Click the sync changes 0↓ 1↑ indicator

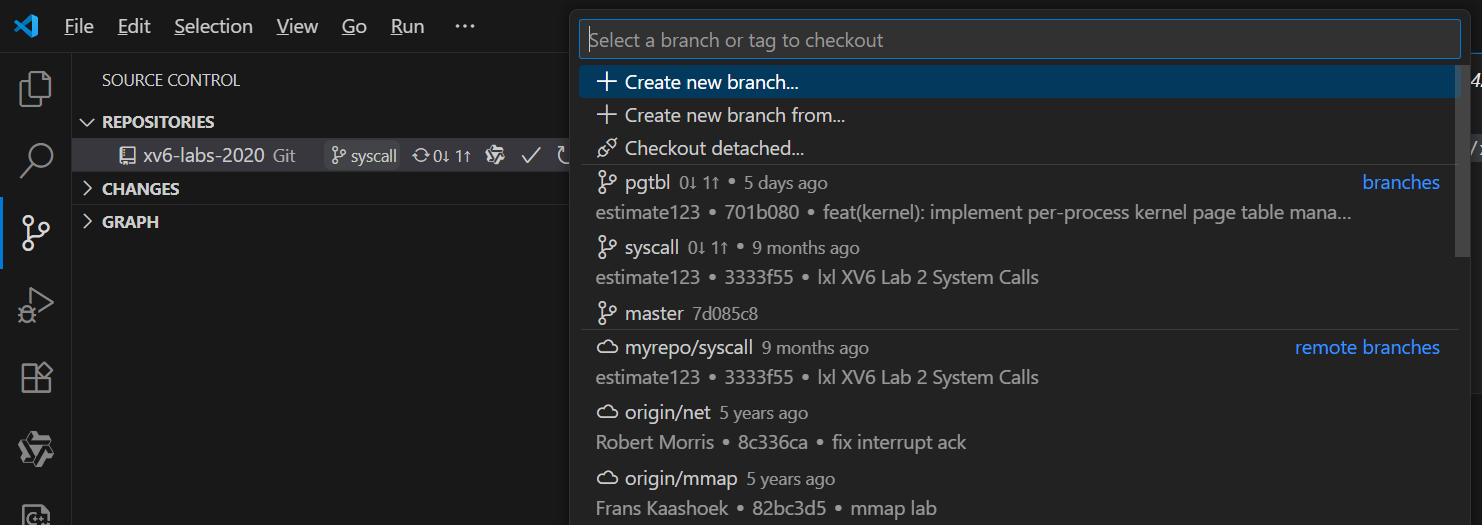point(441,156)
